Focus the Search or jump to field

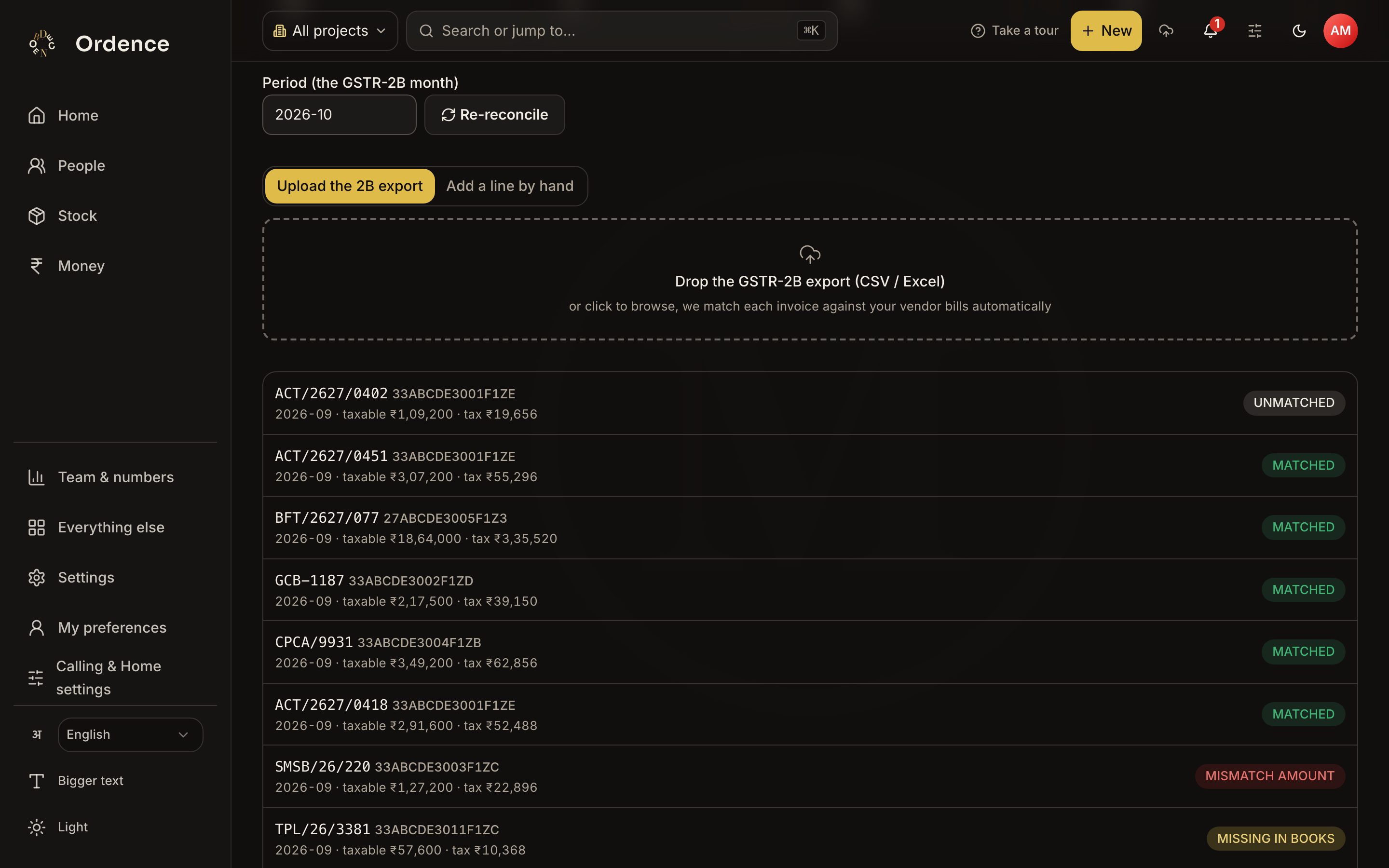click(x=622, y=30)
